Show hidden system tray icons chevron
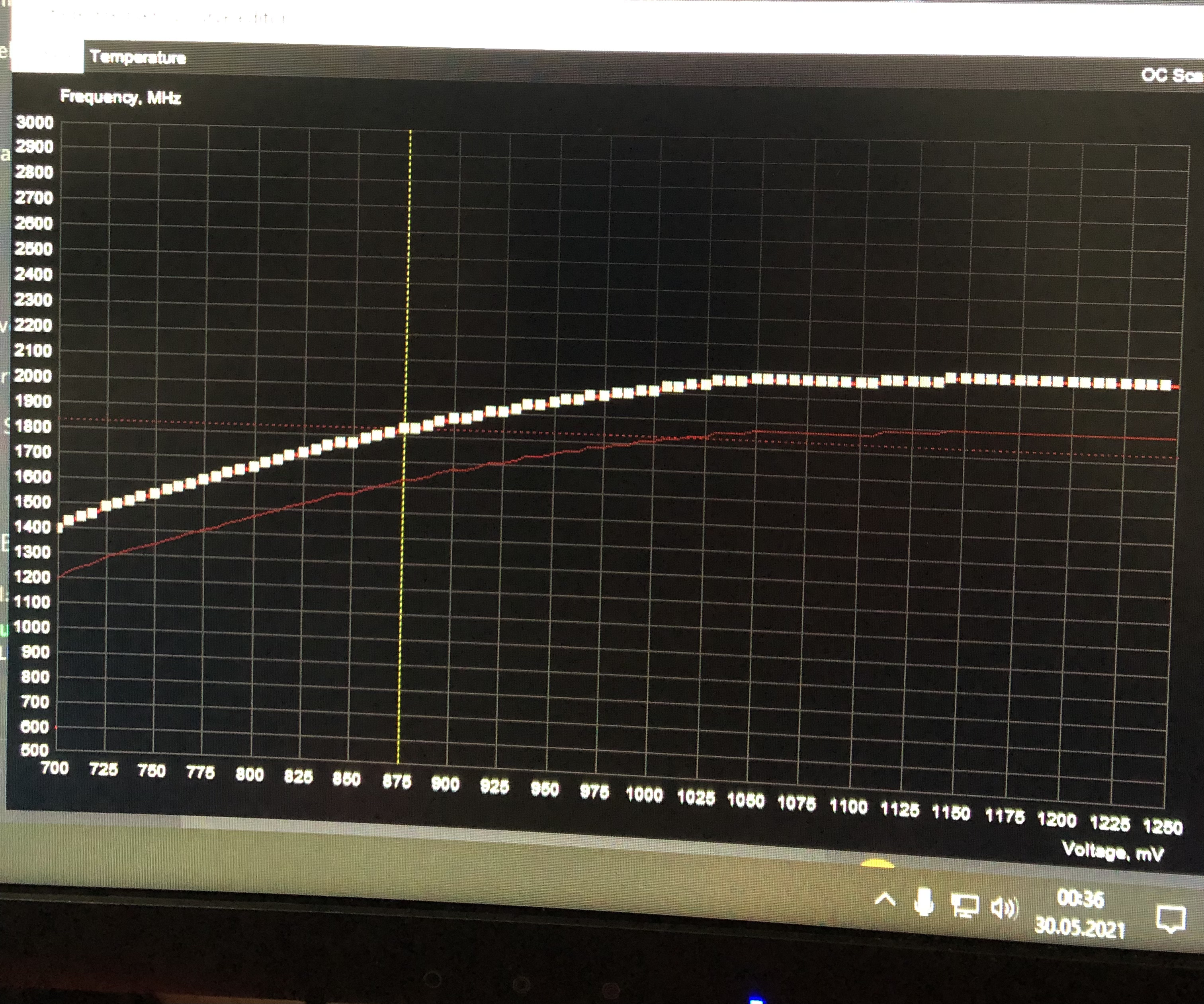The width and height of the screenshot is (1204, 1004). [885, 900]
